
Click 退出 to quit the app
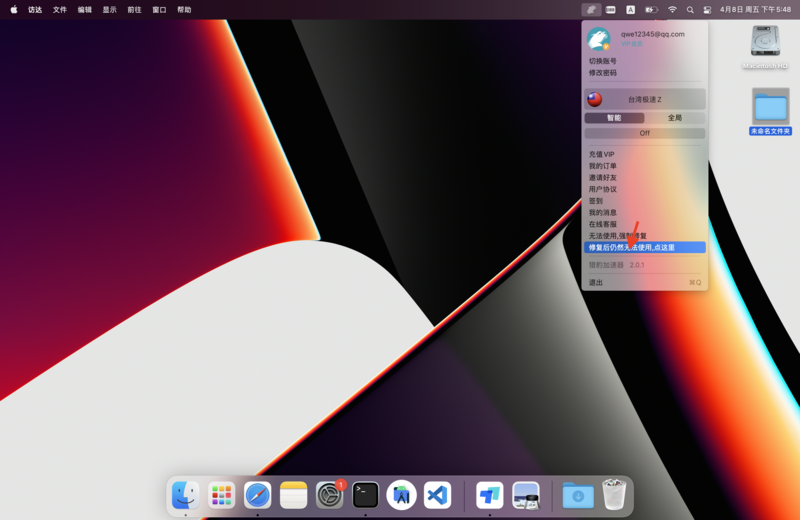pyautogui.click(x=596, y=283)
